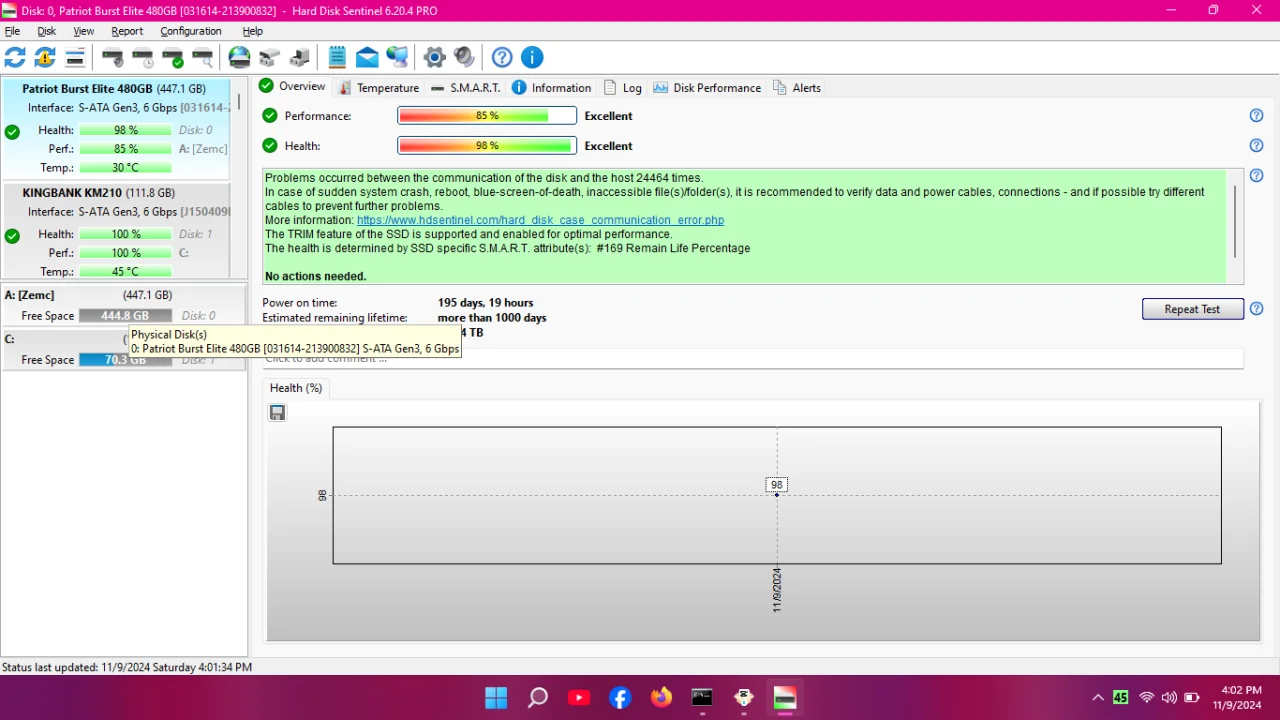Click the 98 data point on graph
This screenshot has width=1280, height=720.
click(777, 494)
